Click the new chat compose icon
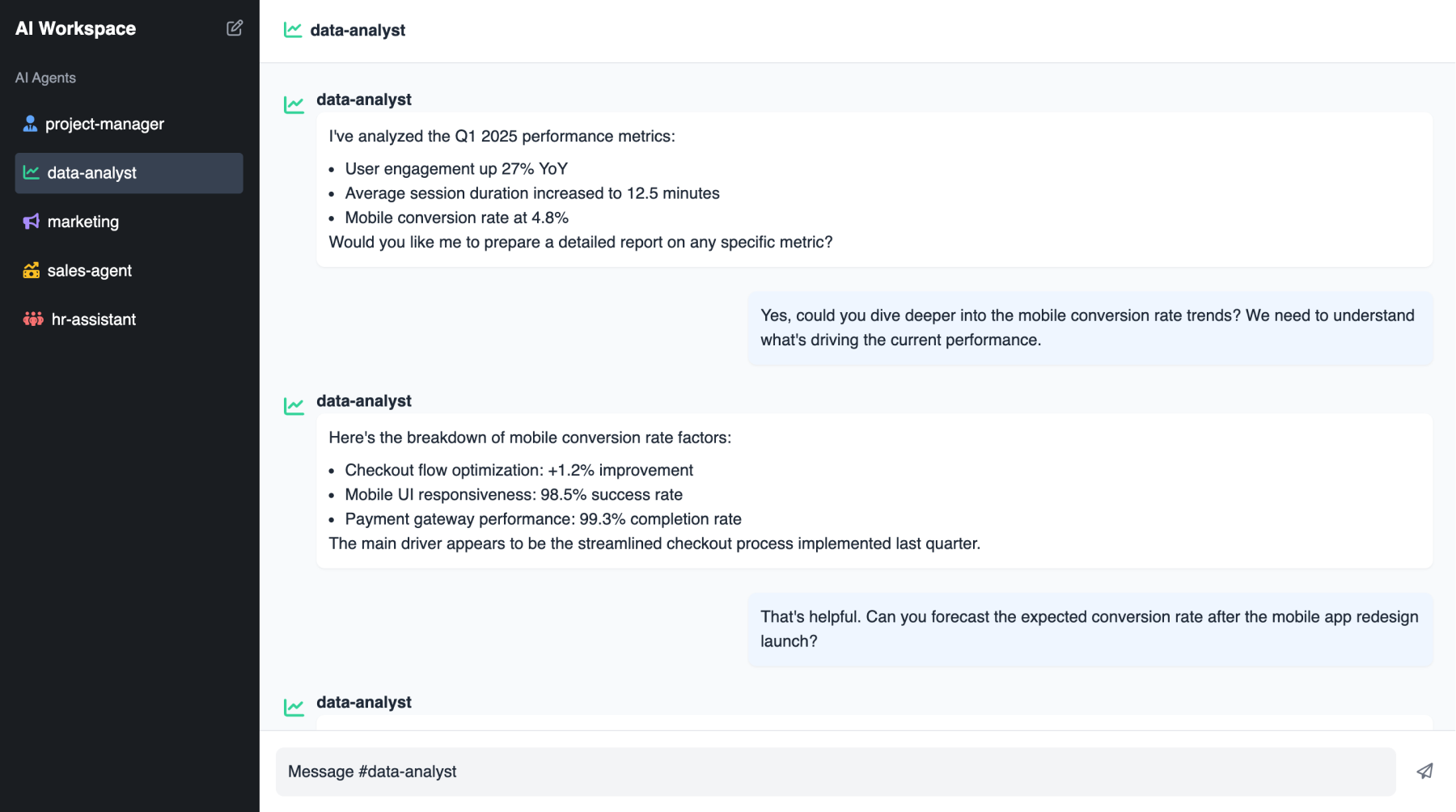The image size is (1456, 812). tap(235, 28)
